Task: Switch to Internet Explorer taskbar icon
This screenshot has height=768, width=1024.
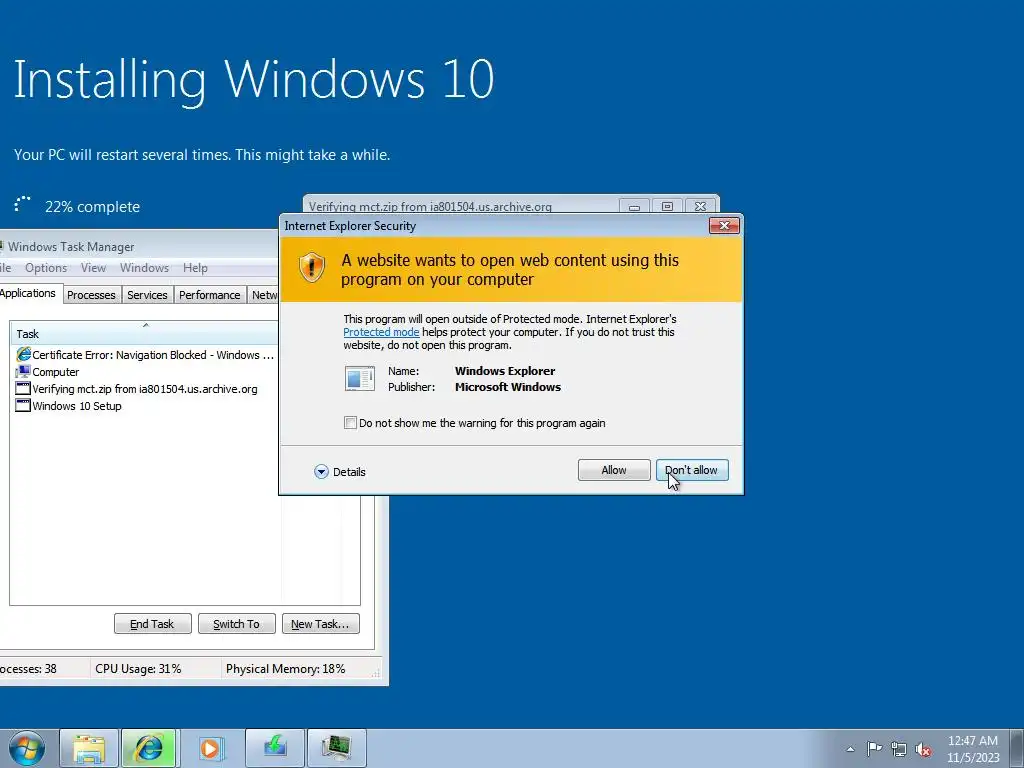Action: pyautogui.click(x=149, y=748)
